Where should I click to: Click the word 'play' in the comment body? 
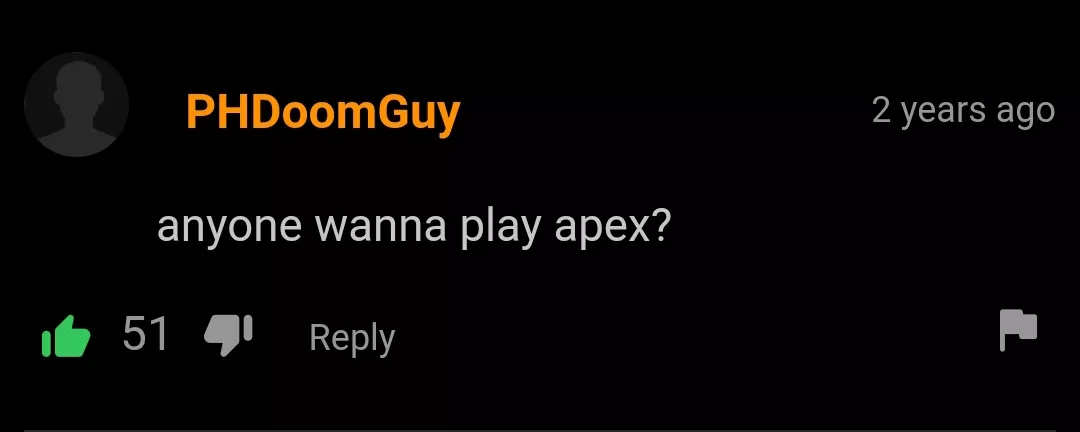pos(501,227)
